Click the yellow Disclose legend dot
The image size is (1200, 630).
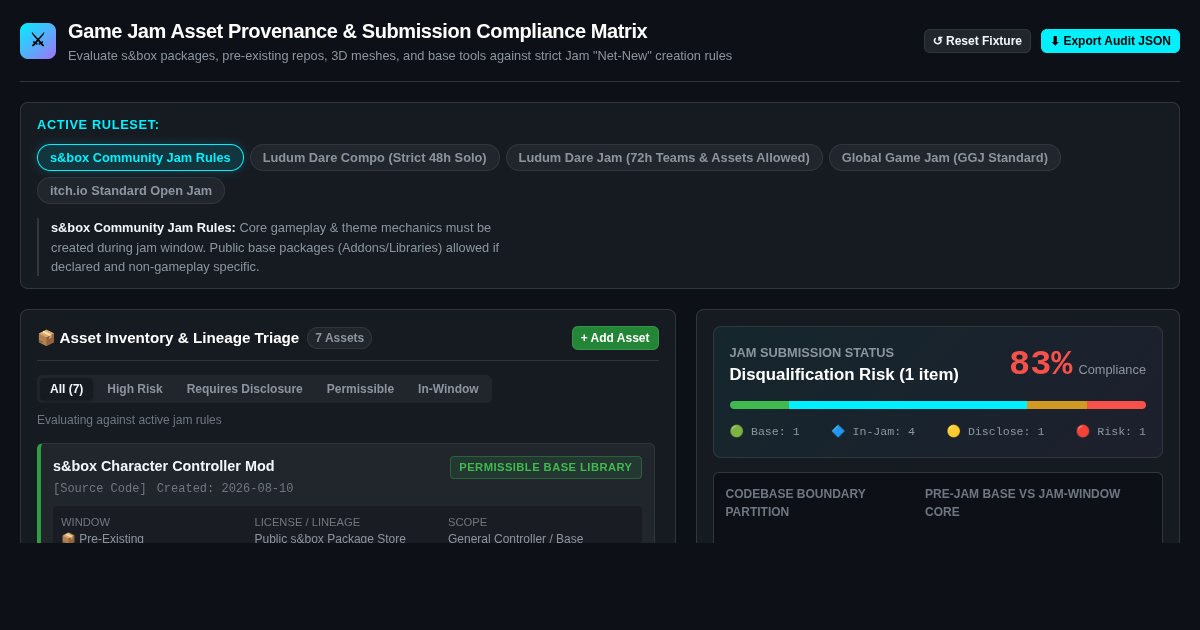[954, 431]
